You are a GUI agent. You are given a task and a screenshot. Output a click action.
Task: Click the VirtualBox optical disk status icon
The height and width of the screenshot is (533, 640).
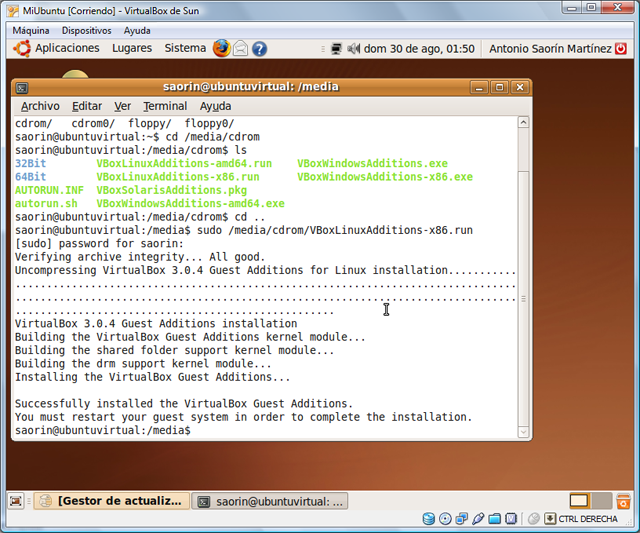(x=444, y=519)
